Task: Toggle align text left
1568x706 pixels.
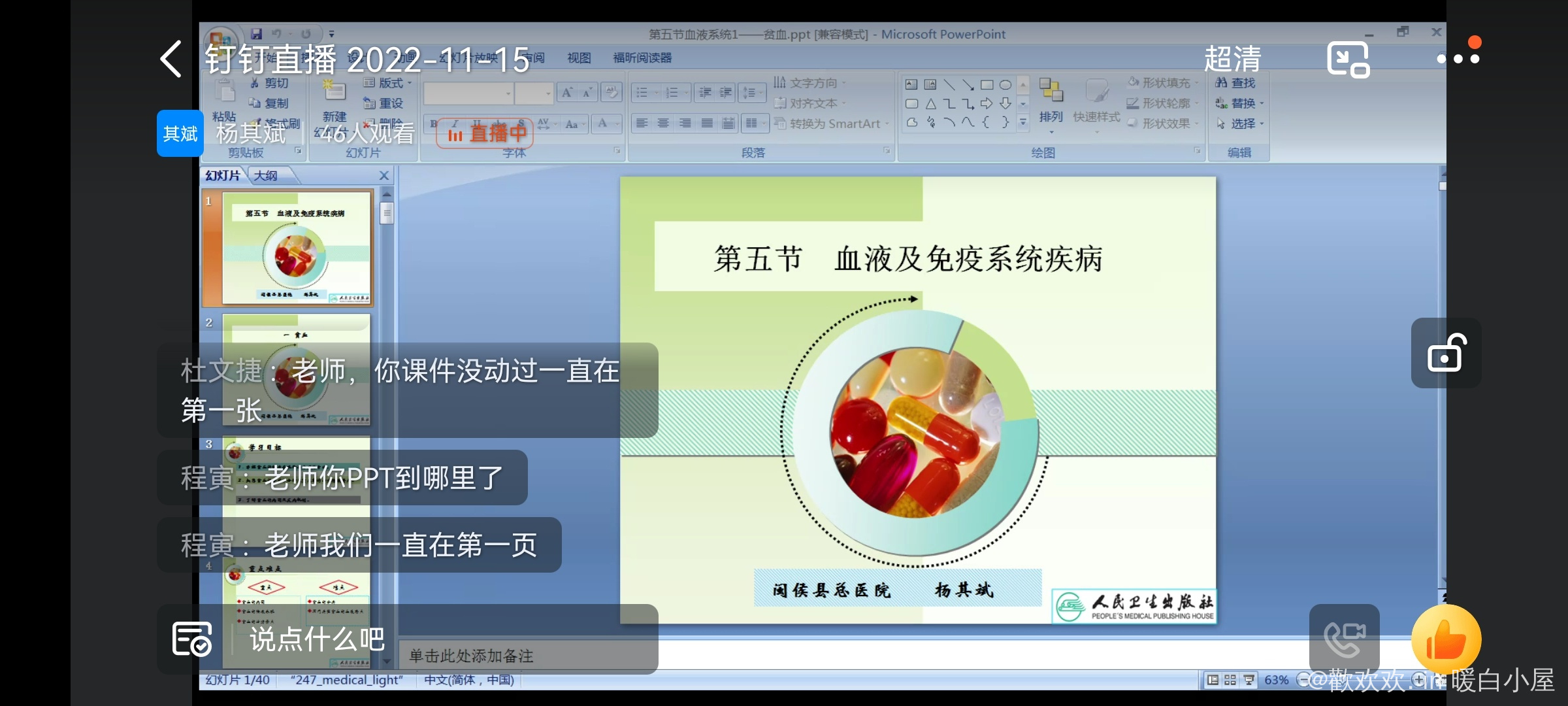Action: tap(642, 123)
